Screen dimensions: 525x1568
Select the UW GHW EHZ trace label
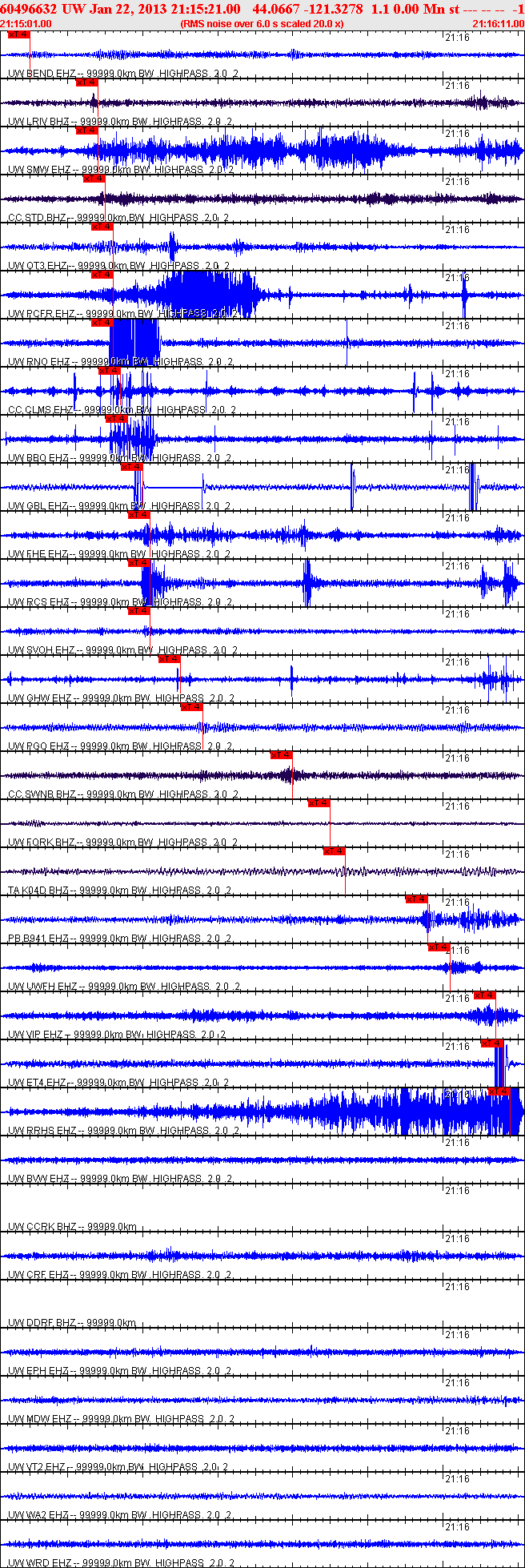coord(121,698)
